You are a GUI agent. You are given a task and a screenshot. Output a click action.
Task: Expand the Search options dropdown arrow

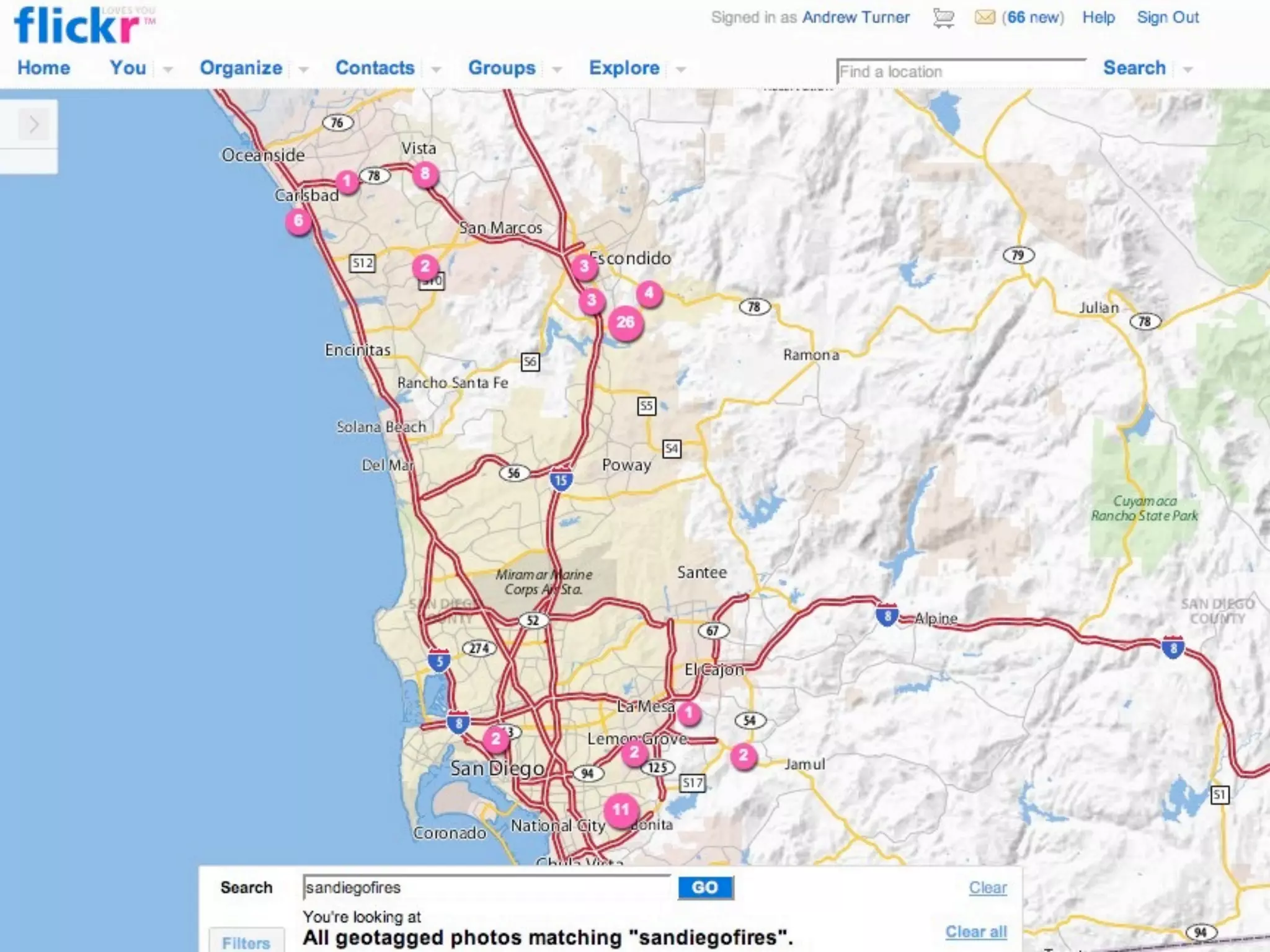[x=1188, y=69]
